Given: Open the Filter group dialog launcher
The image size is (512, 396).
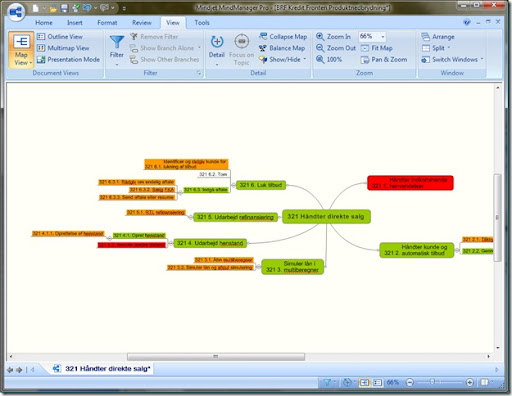Looking at the screenshot, I should click(199, 73).
